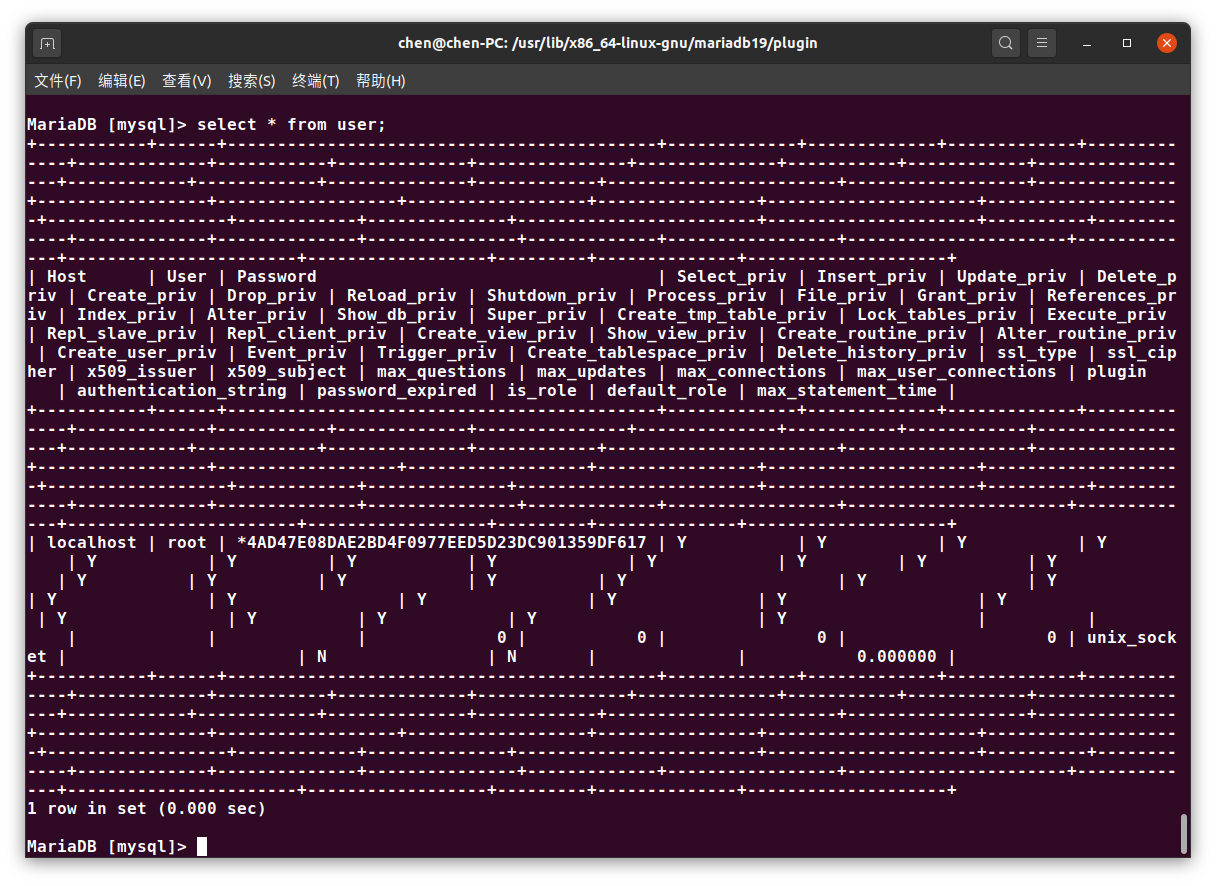Open the 查看(V) menu
Image resolution: width=1216 pixels, height=886 pixels.
tap(187, 81)
